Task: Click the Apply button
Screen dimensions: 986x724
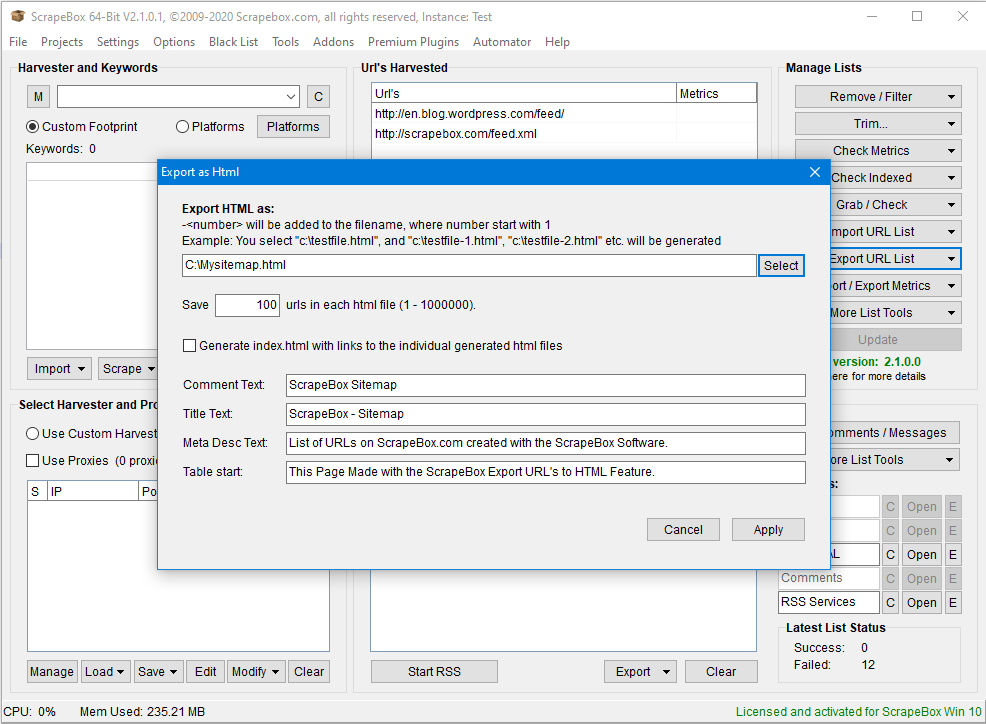Action: point(768,530)
